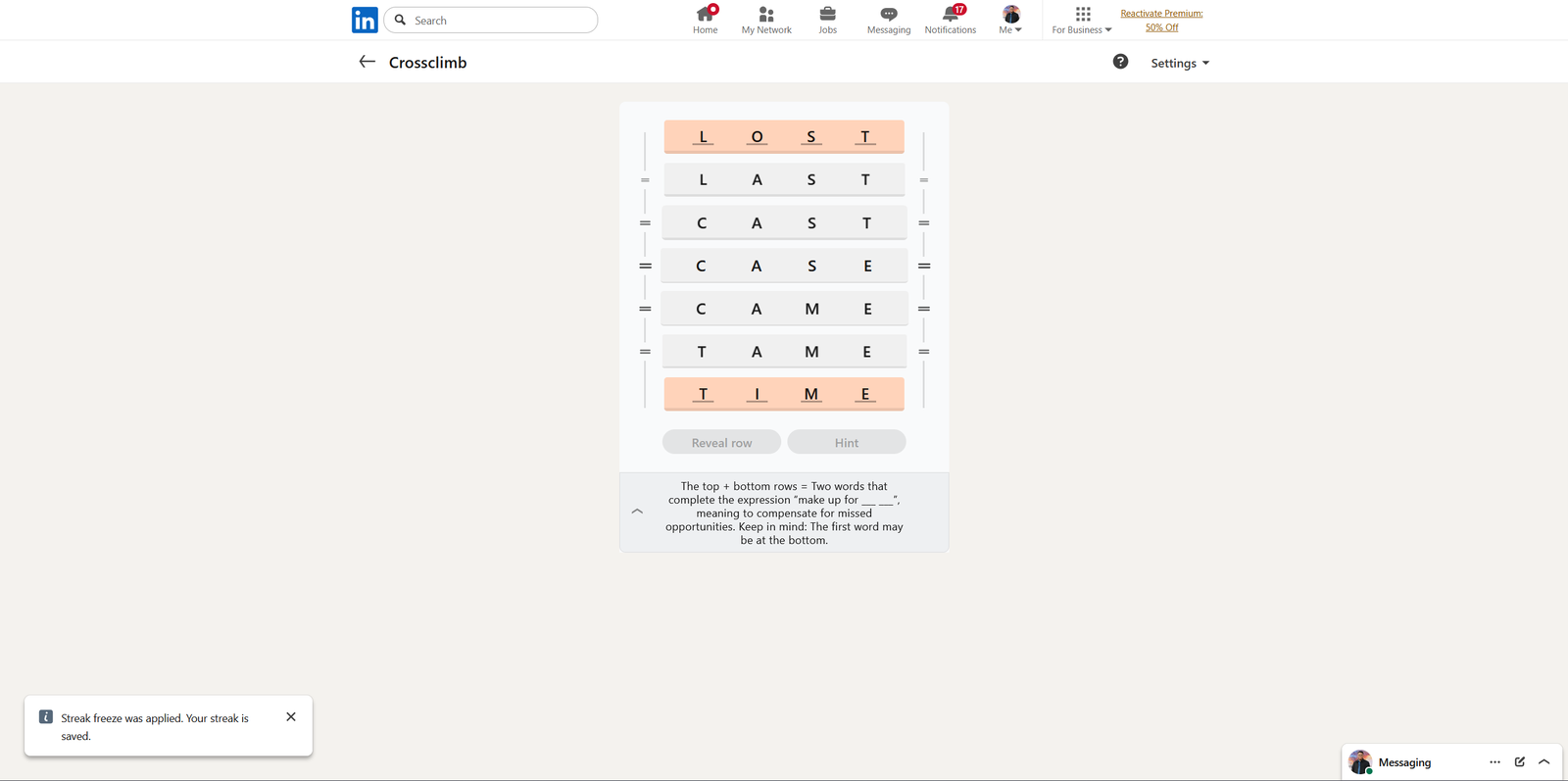
Task: Open the Settings dropdown
Action: (1180, 63)
